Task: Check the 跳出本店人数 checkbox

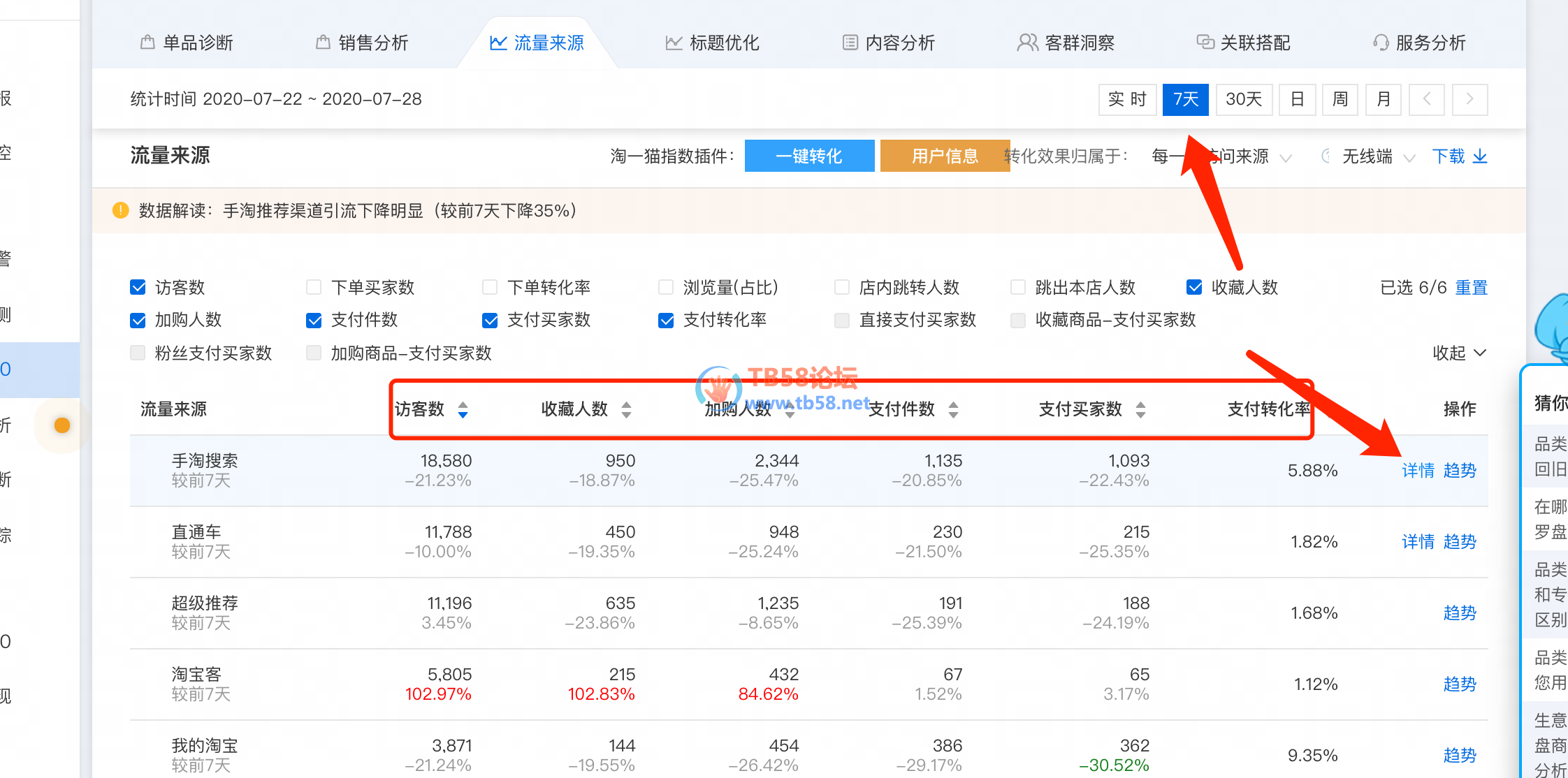Action: [x=1018, y=287]
